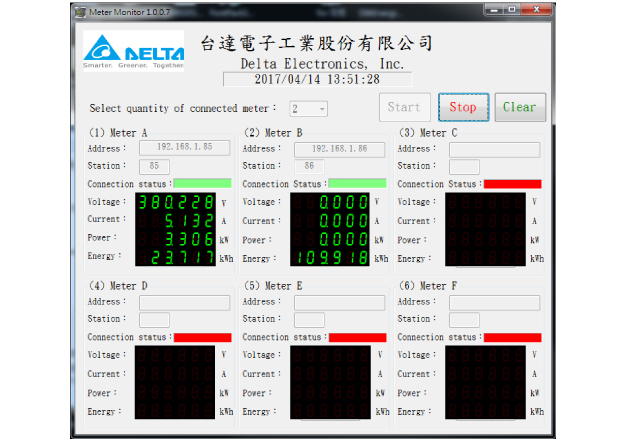The height and width of the screenshot is (439, 620).
Task: Stop the meter monitoring
Action: 463,107
